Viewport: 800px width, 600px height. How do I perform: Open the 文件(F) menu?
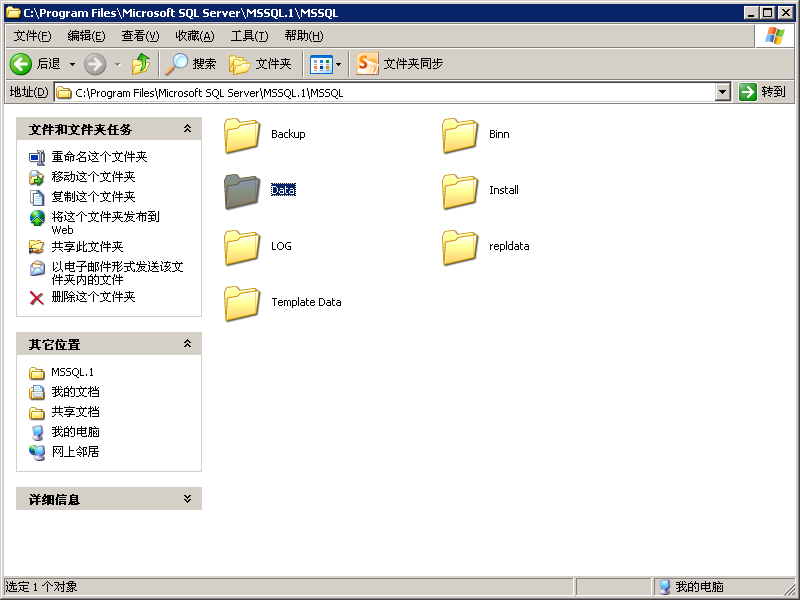point(32,36)
